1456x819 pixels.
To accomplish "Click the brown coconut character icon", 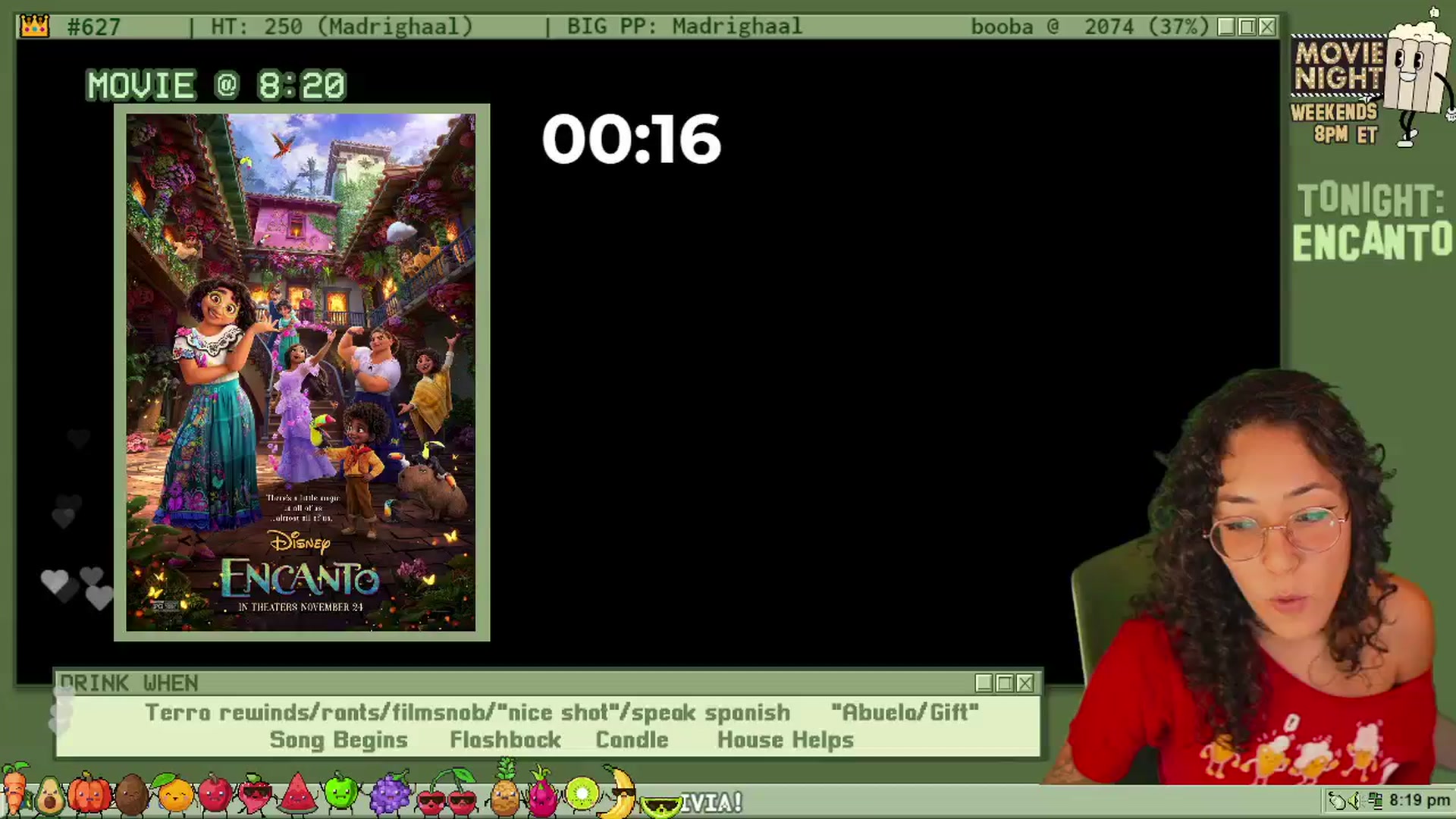I will click(x=131, y=795).
